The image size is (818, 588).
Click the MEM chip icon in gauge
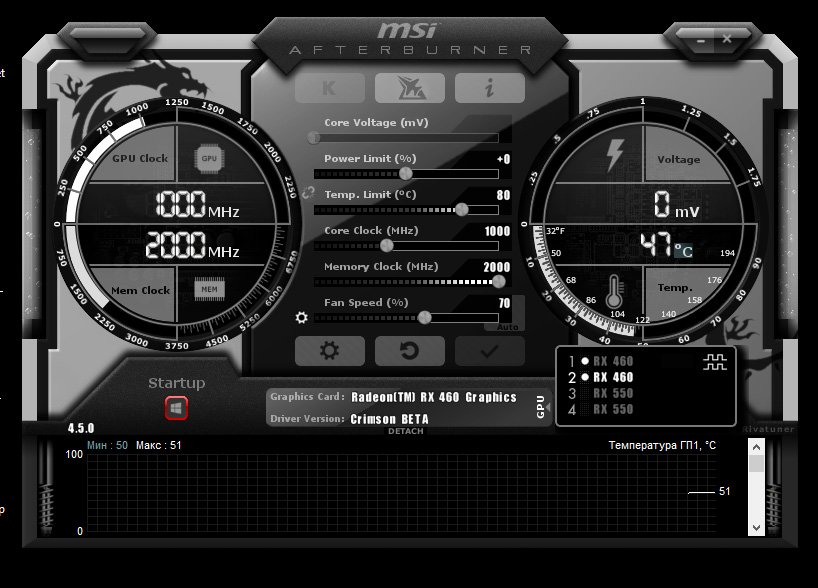(x=209, y=290)
